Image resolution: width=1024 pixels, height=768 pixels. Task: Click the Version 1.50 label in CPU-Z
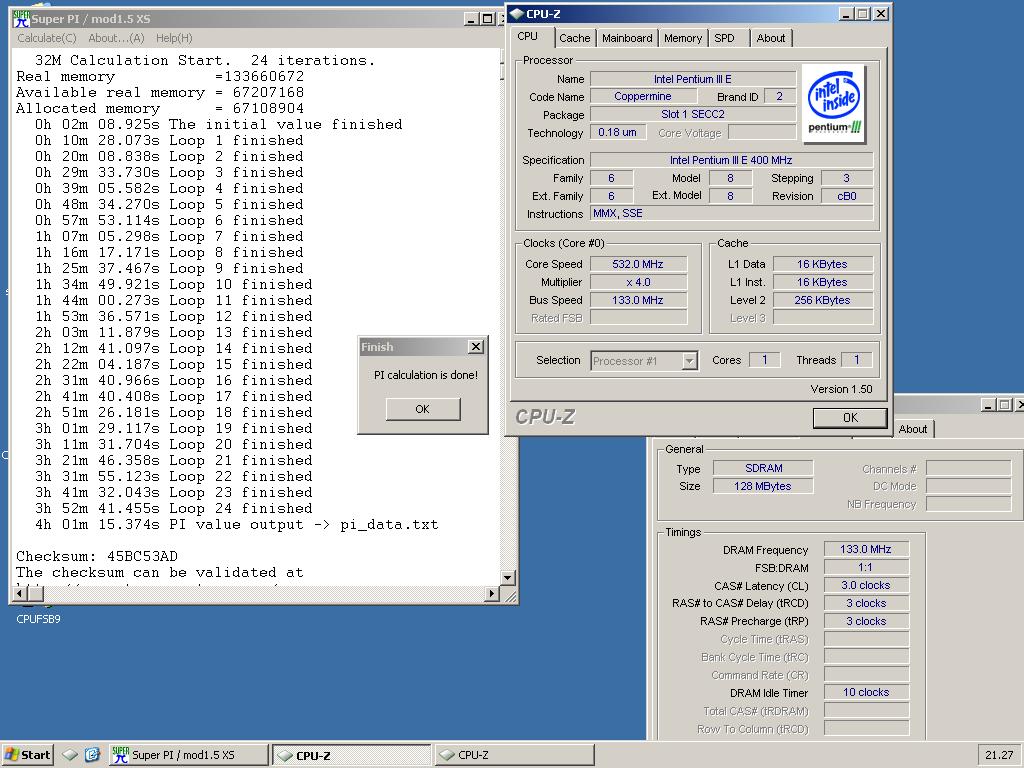pyautogui.click(x=841, y=389)
